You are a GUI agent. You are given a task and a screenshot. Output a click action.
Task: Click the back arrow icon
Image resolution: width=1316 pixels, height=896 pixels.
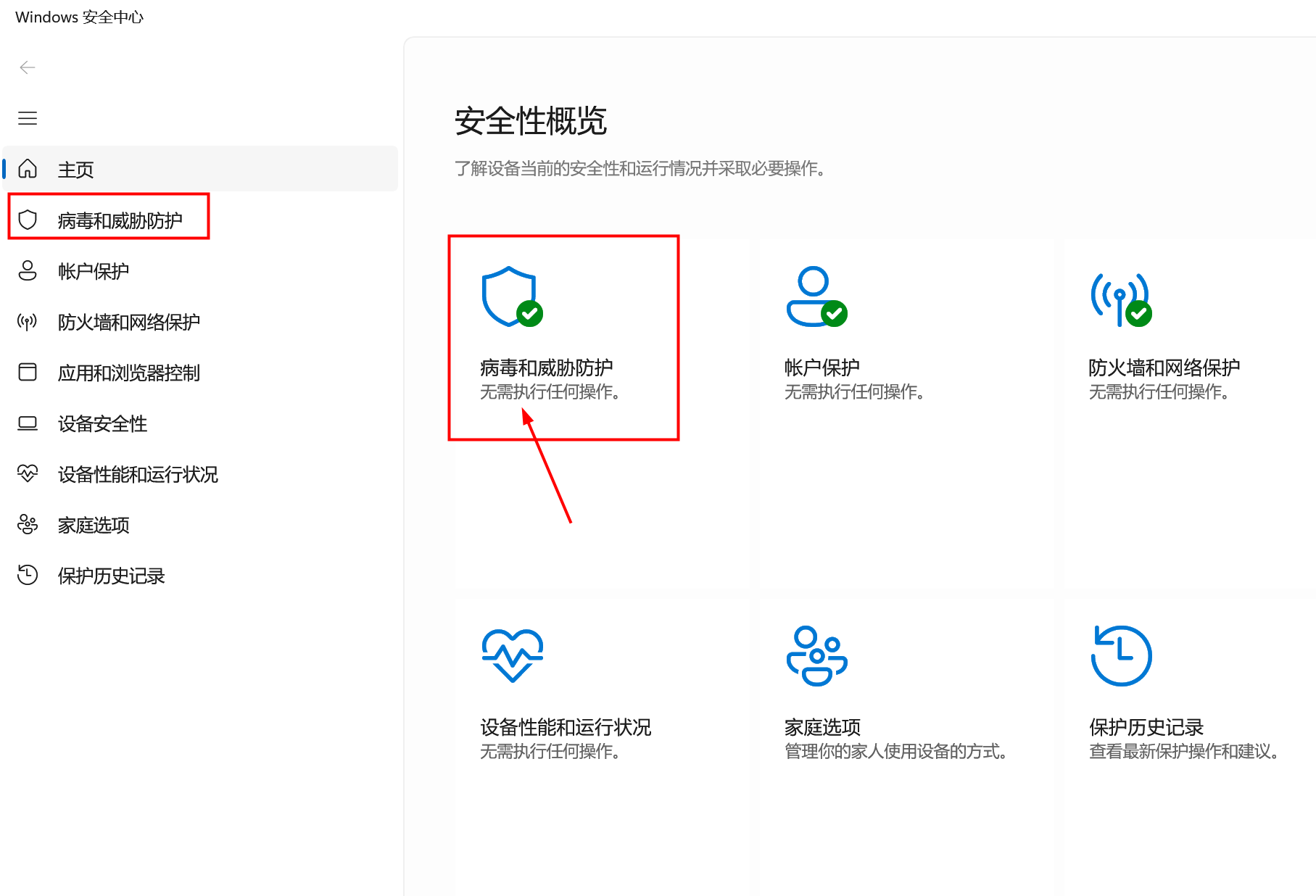[x=28, y=67]
